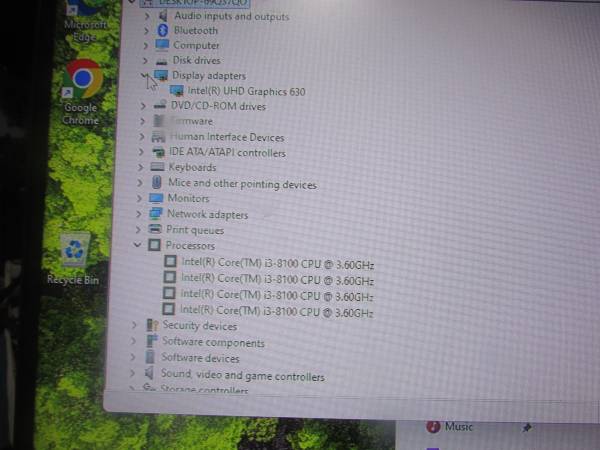
Task: Select the Software devices label
Action: pos(200,358)
